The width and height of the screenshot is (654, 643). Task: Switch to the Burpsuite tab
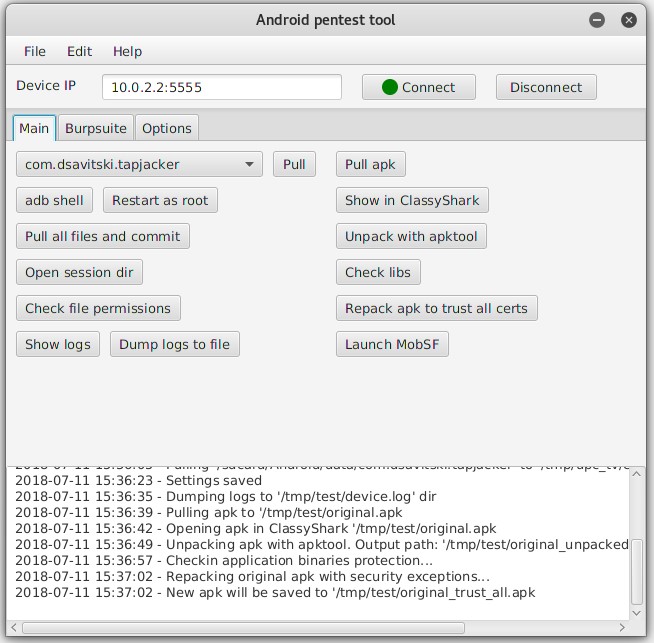point(96,128)
